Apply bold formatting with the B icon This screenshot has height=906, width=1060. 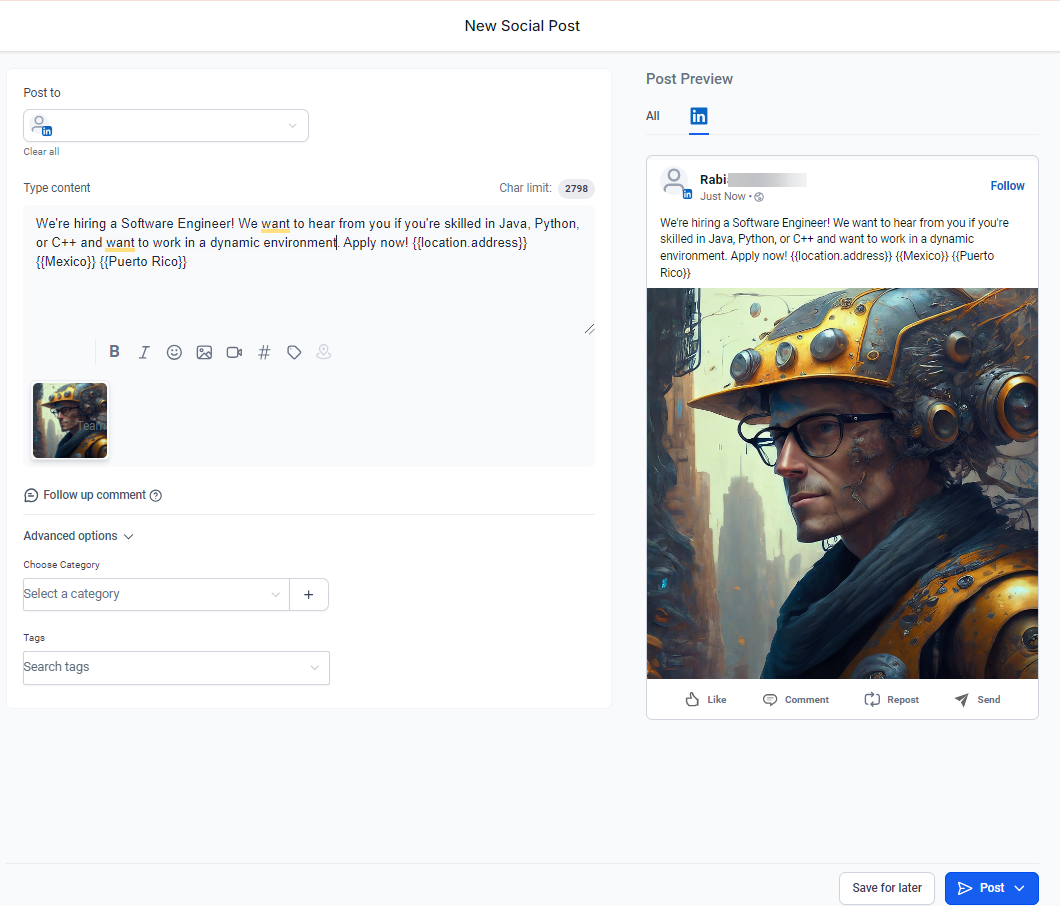pyautogui.click(x=114, y=352)
